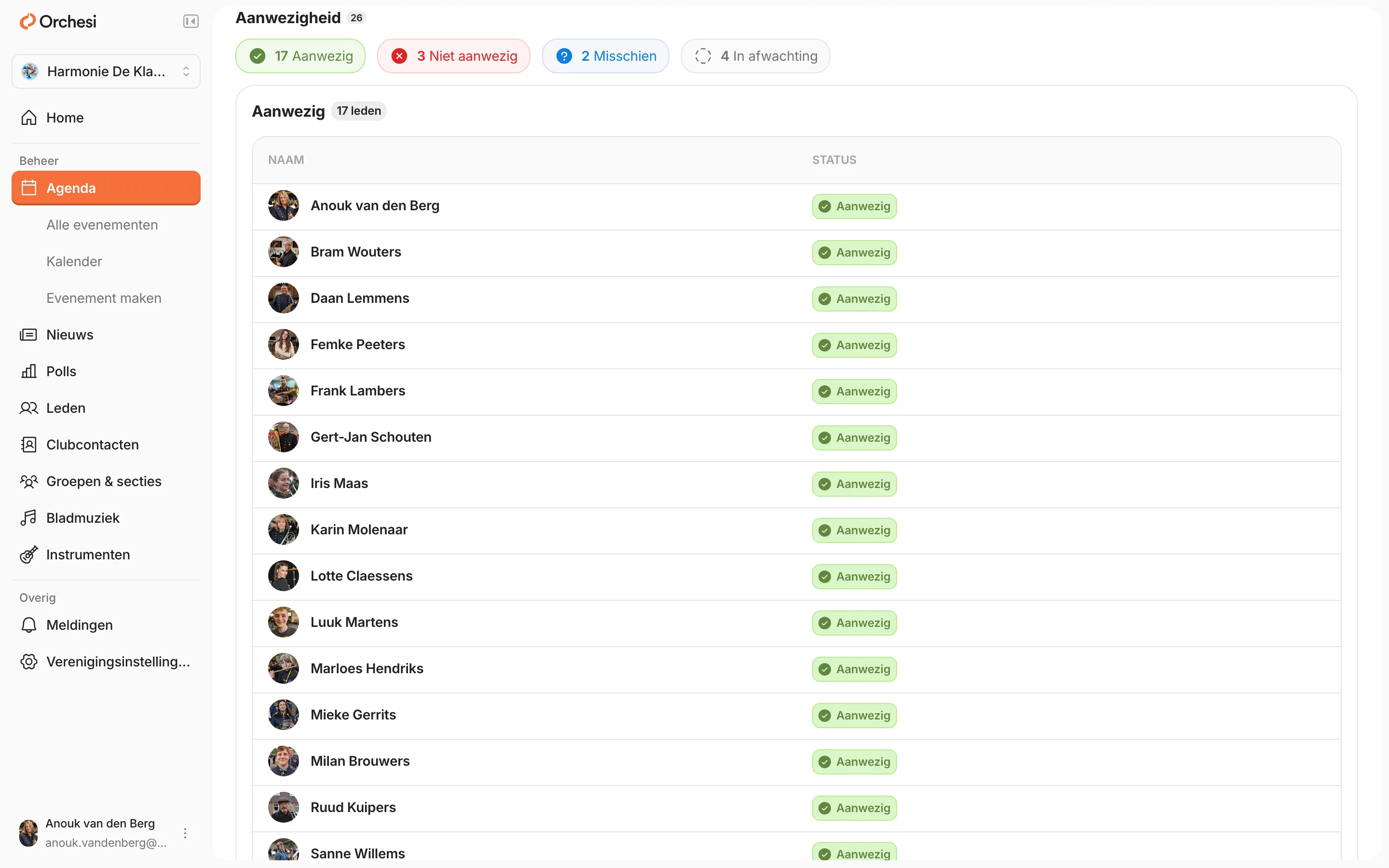Viewport: 1389px width, 868px height.
Task: Click the Clubcontacten contact book icon
Action: coord(29,445)
